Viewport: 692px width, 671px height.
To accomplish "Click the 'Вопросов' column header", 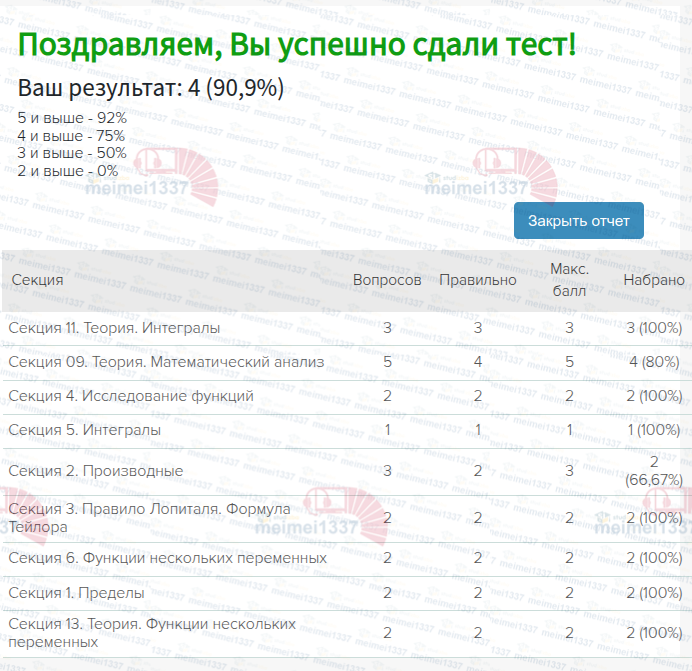I will 387,280.
